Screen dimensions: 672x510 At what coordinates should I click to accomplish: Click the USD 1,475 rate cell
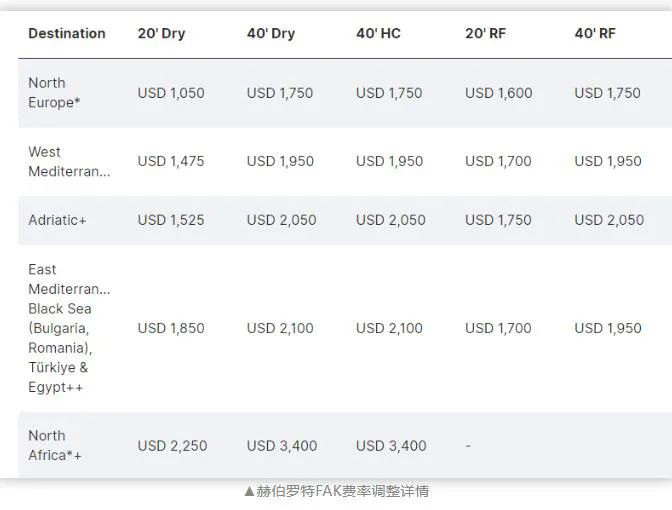171,161
